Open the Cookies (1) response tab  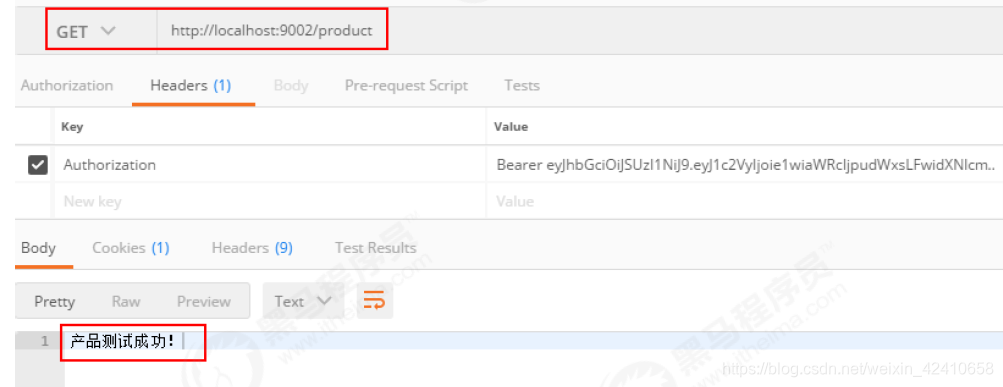click(130, 248)
